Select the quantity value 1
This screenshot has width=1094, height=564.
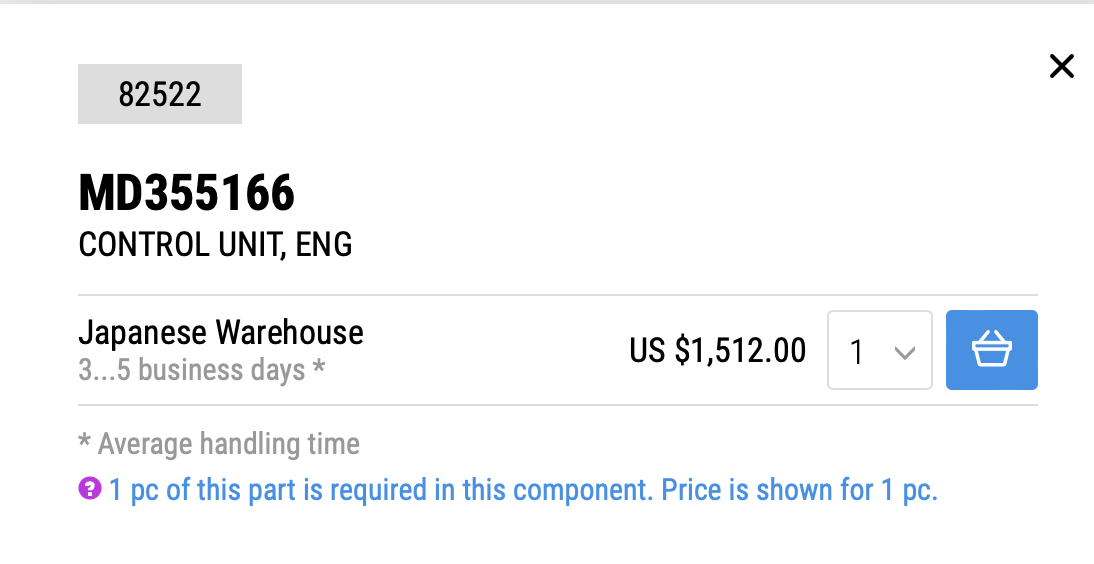coord(857,352)
